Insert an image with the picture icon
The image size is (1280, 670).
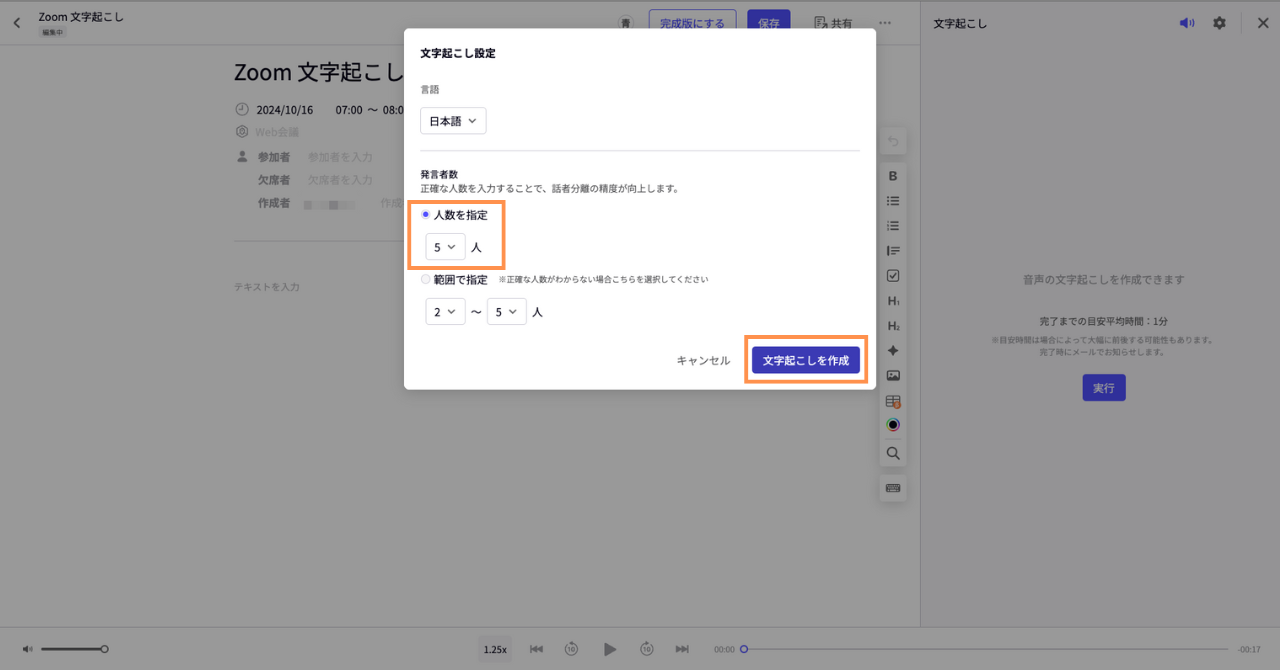tap(893, 376)
